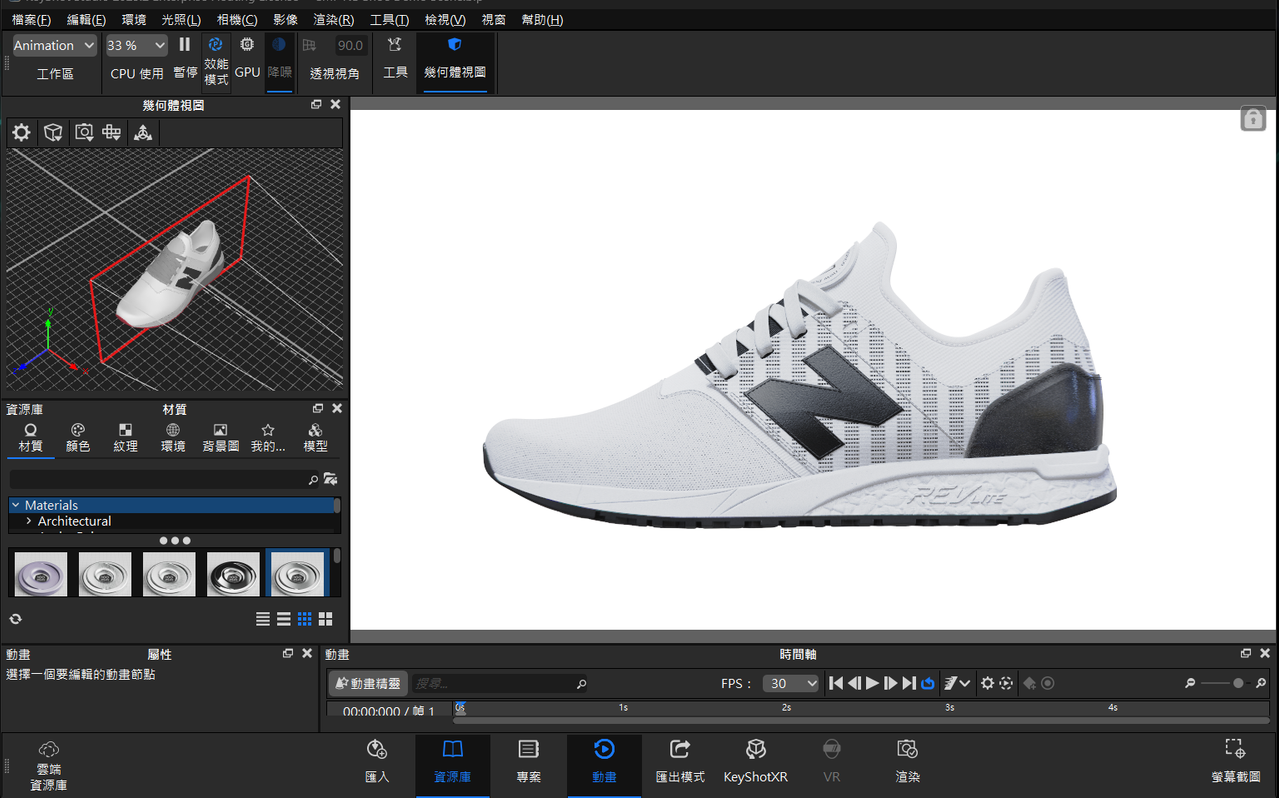Open the 檔案(F) menu
The height and width of the screenshot is (798, 1279).
pos(31,20)
